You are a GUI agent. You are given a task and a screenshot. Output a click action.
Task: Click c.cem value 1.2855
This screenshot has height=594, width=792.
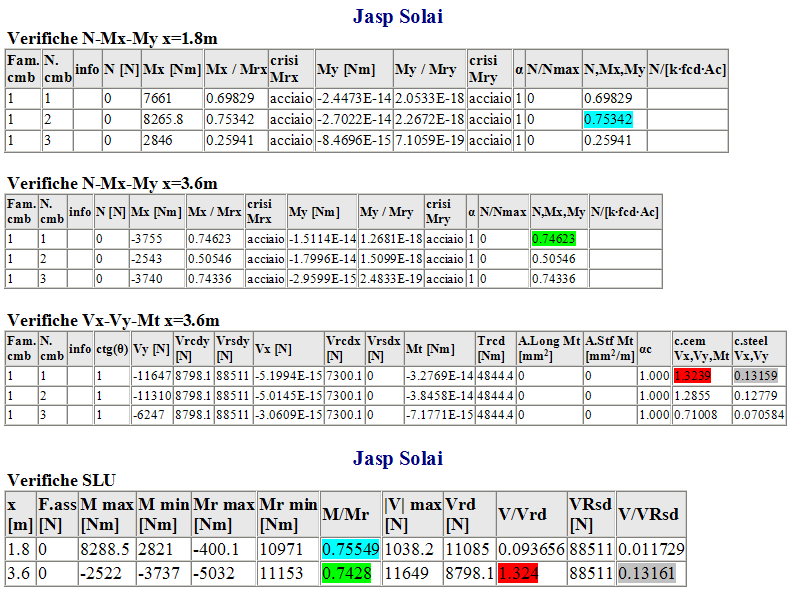click(x=692, y=395)
